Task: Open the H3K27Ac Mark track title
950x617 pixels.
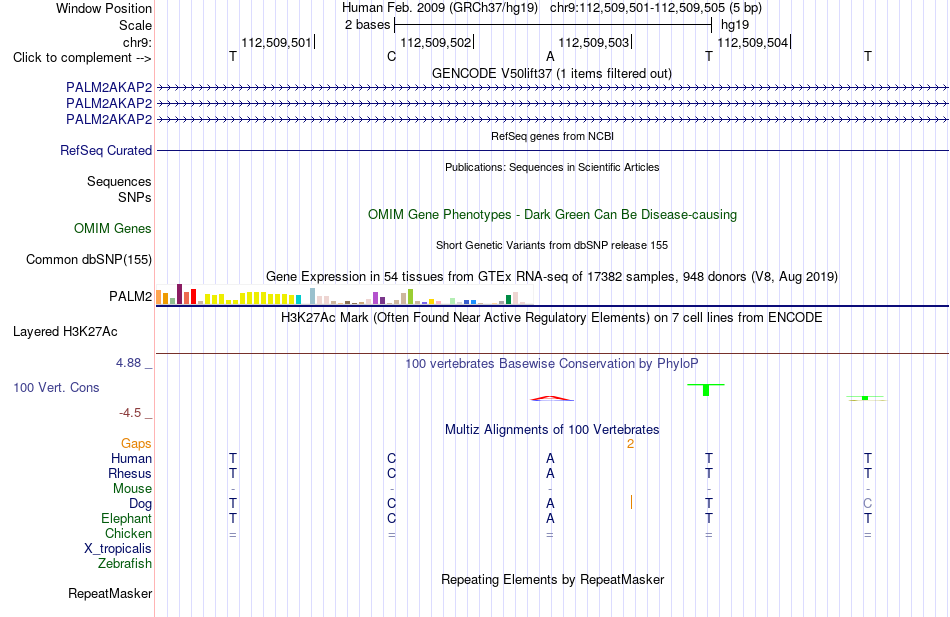Action: (552, 318)
